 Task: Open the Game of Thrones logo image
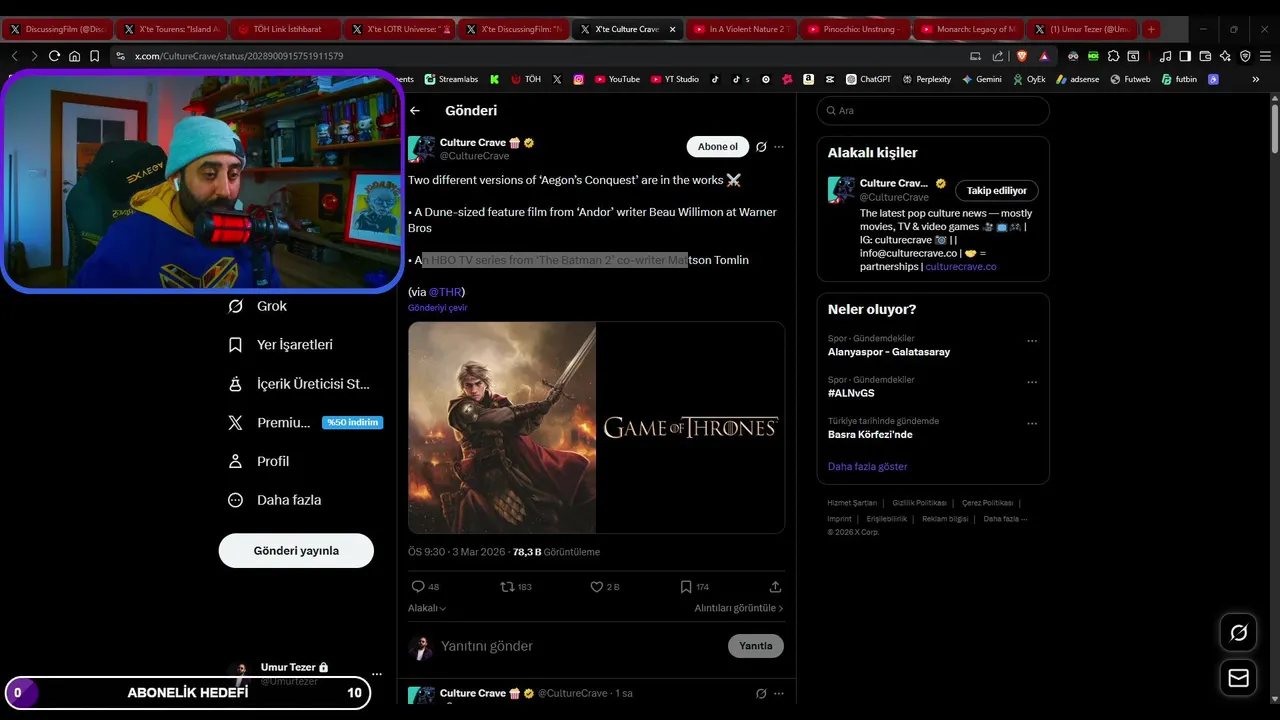[x=690, y=427]
